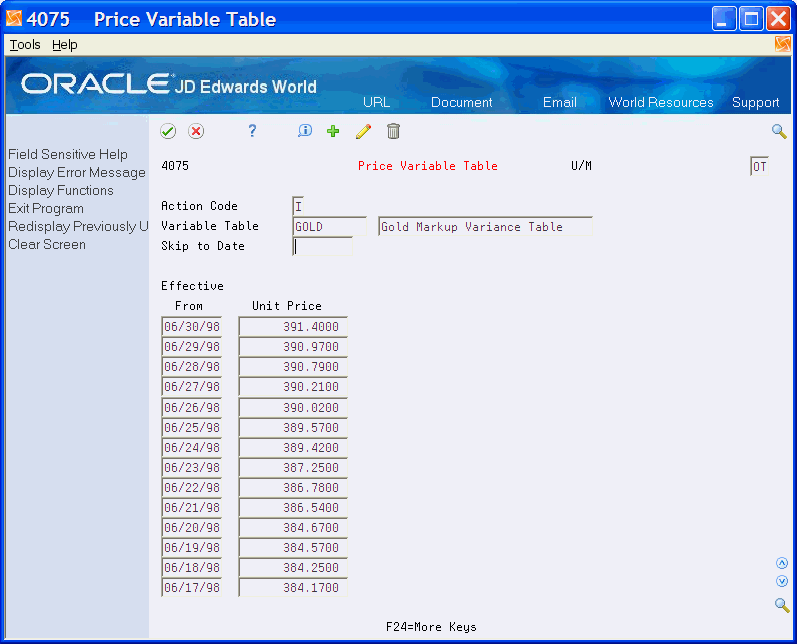Open the Tools menu
The height and width of the screenshot is (644, 797).
tap(25, 45)
